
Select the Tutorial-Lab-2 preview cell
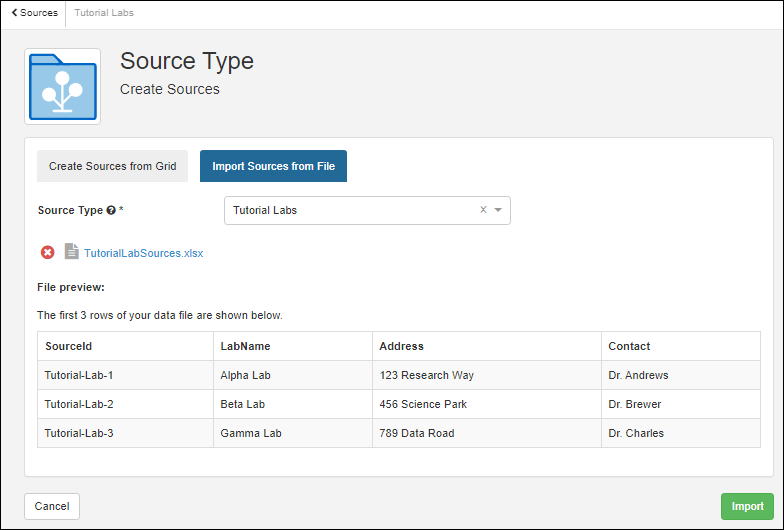click(x=79, y=404)
